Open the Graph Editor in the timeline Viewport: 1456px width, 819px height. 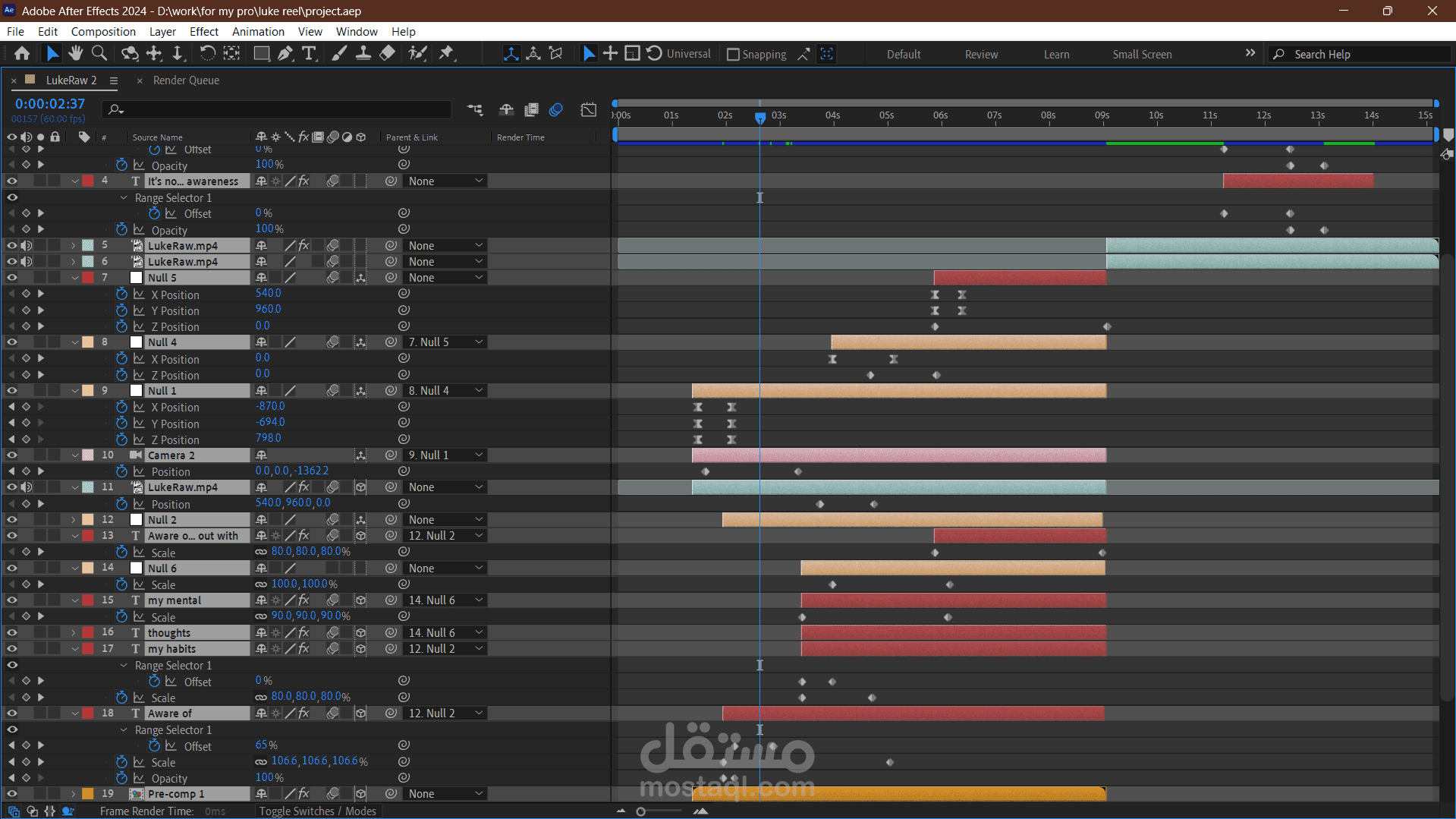tap(589, 109)
